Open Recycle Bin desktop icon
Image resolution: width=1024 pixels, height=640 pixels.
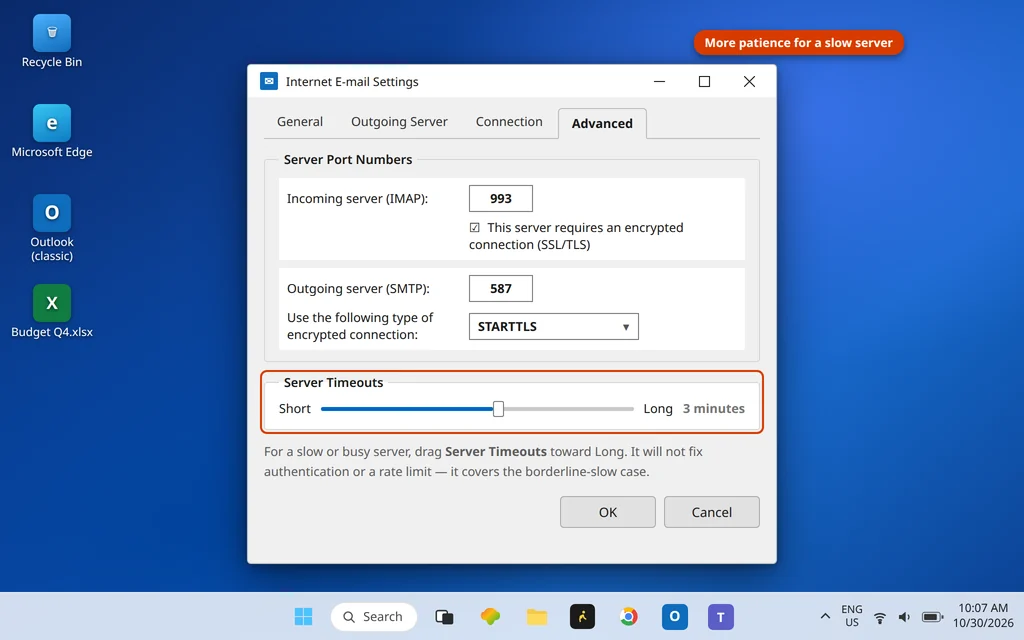pyautogui.click(x=52, y=42)
